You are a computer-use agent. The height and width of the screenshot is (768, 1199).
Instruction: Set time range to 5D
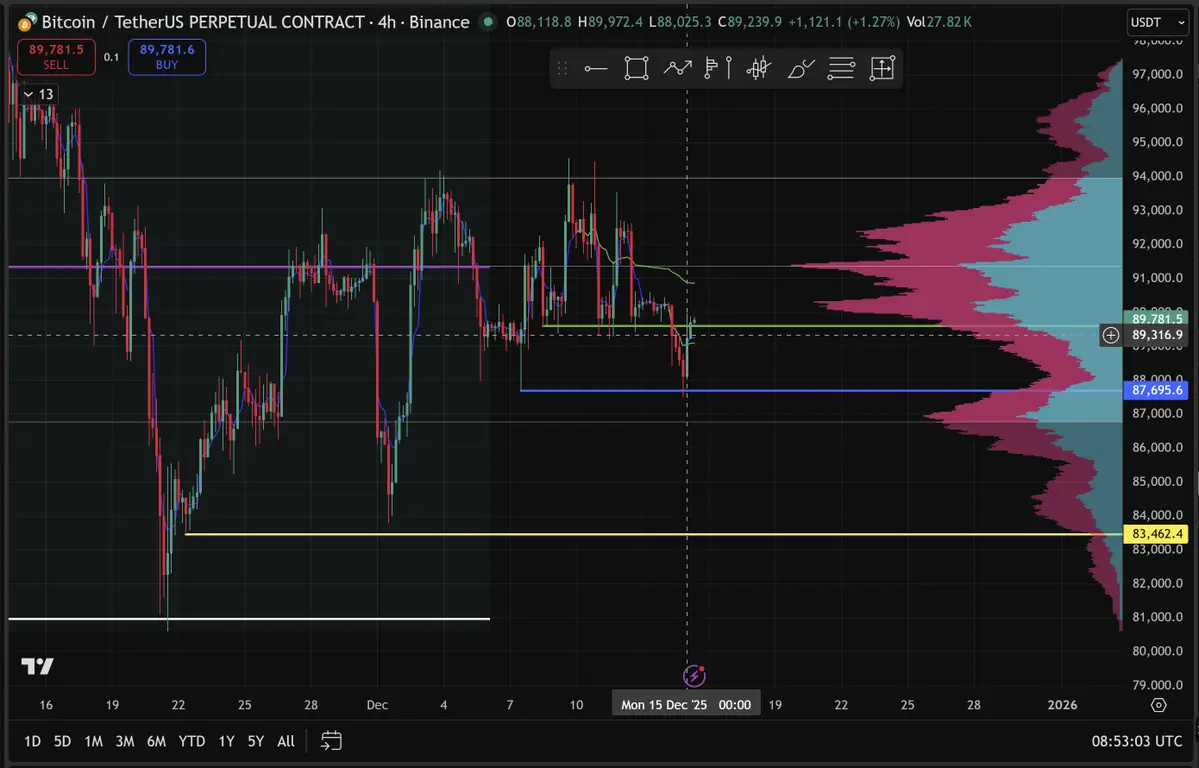click(x=62, y=740)
